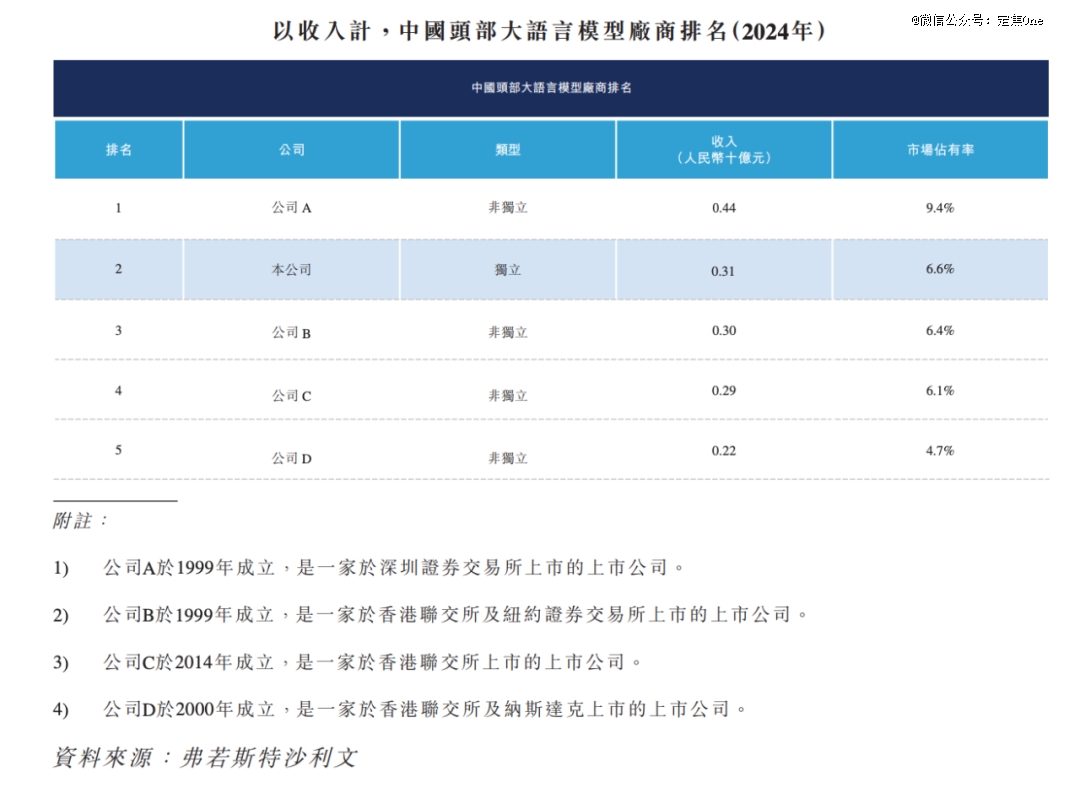Click footnote 4 mentioning 納斯達克
This screenshot has width=1080, height=793.
(425, 710)
